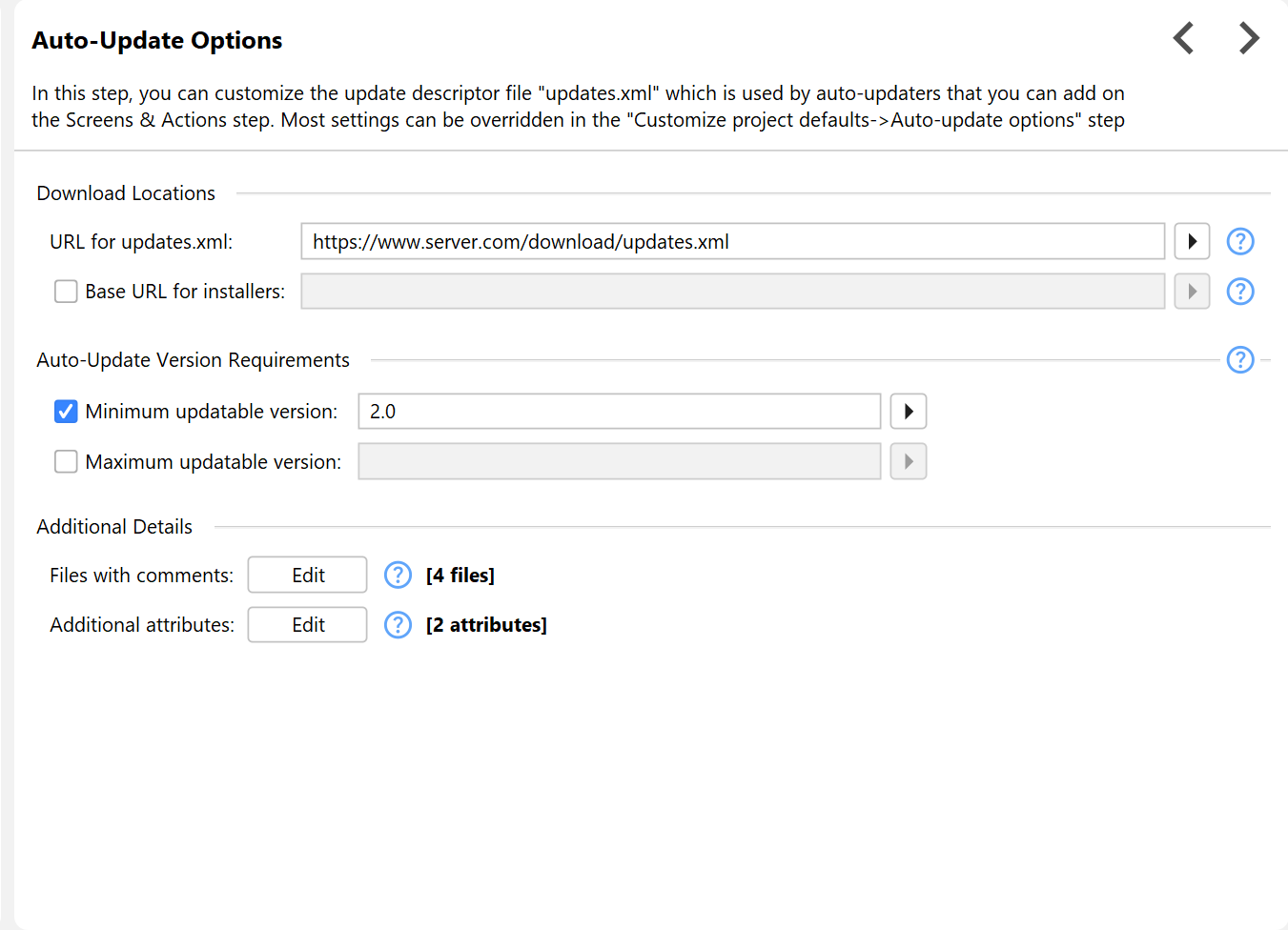
Task: Click the maximum updatable version field
Action: point(620,462)
